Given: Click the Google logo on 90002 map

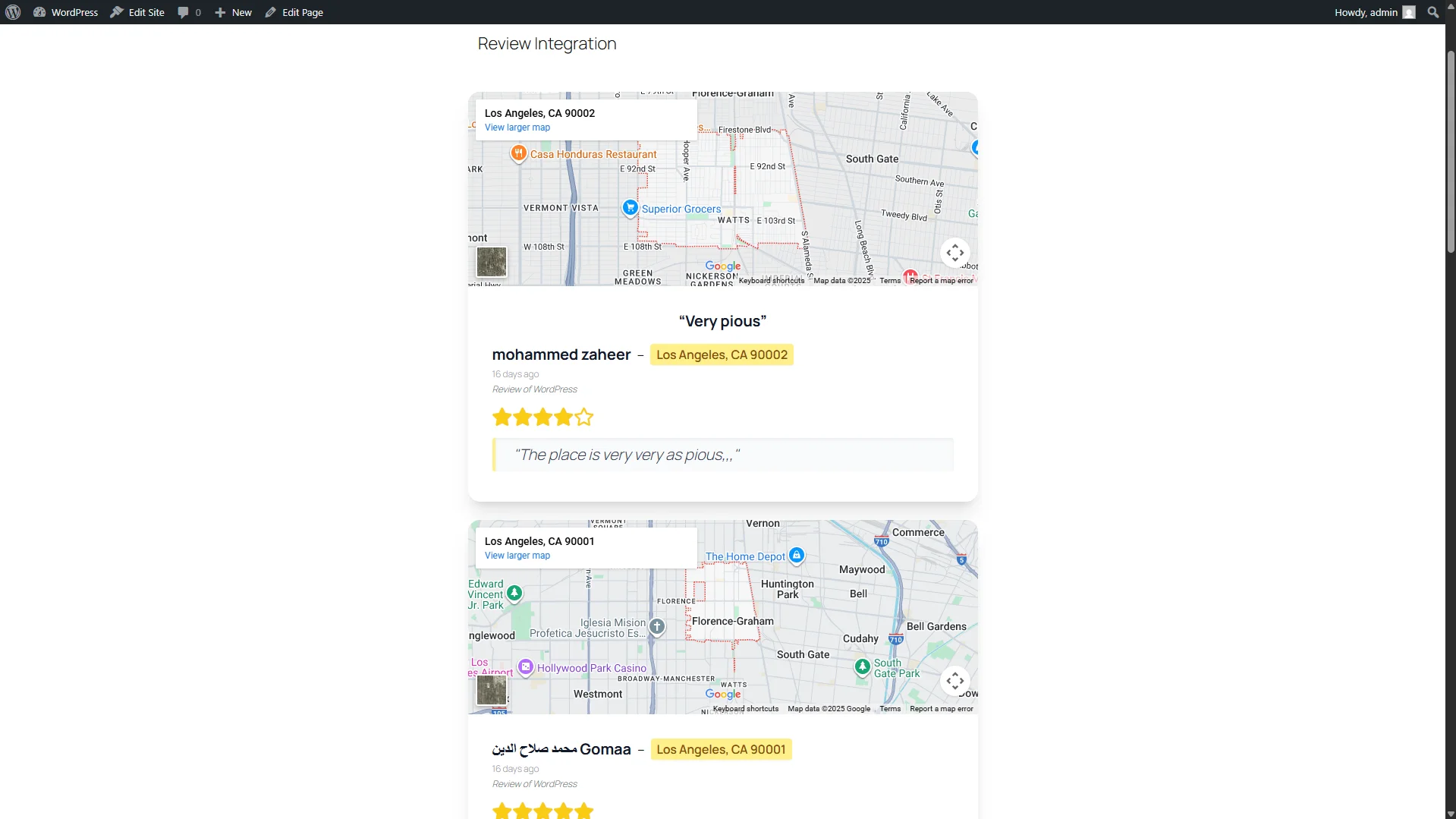Looking at the screenshot, I should (x=722, y=266).
